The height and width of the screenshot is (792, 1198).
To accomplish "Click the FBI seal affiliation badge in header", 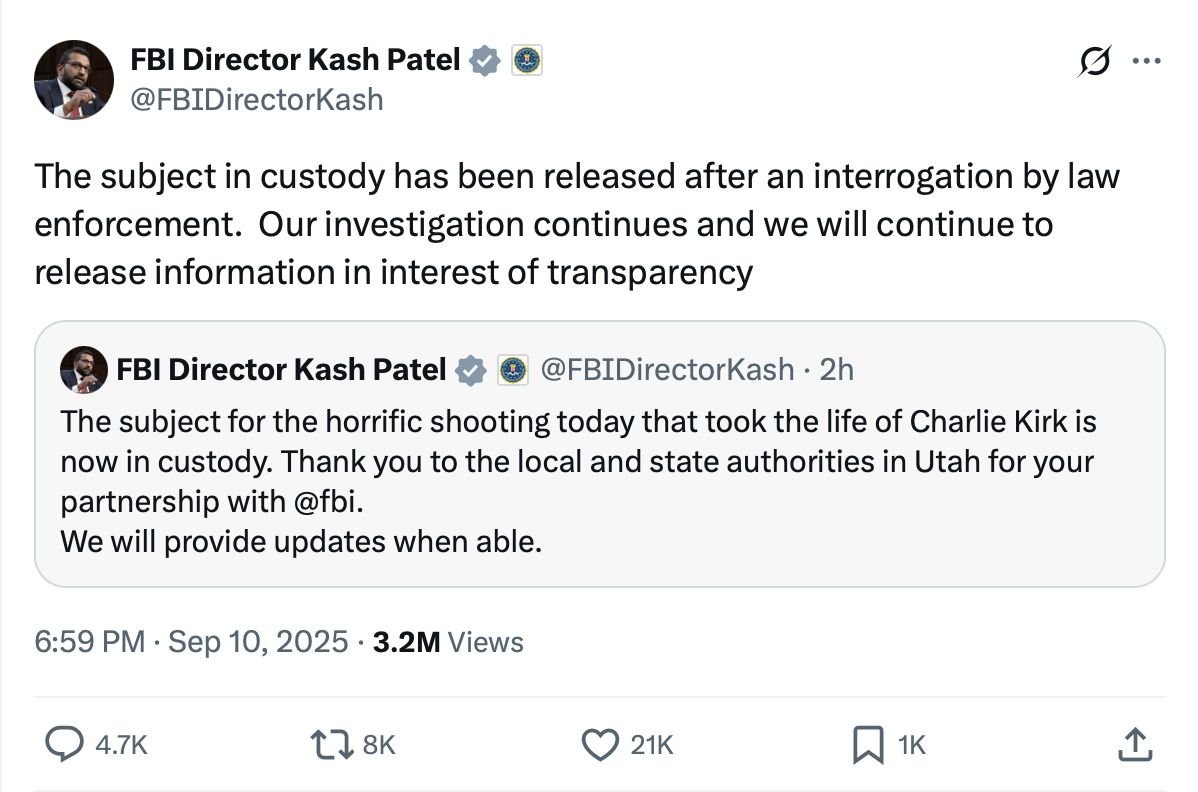I will point(526,60).
